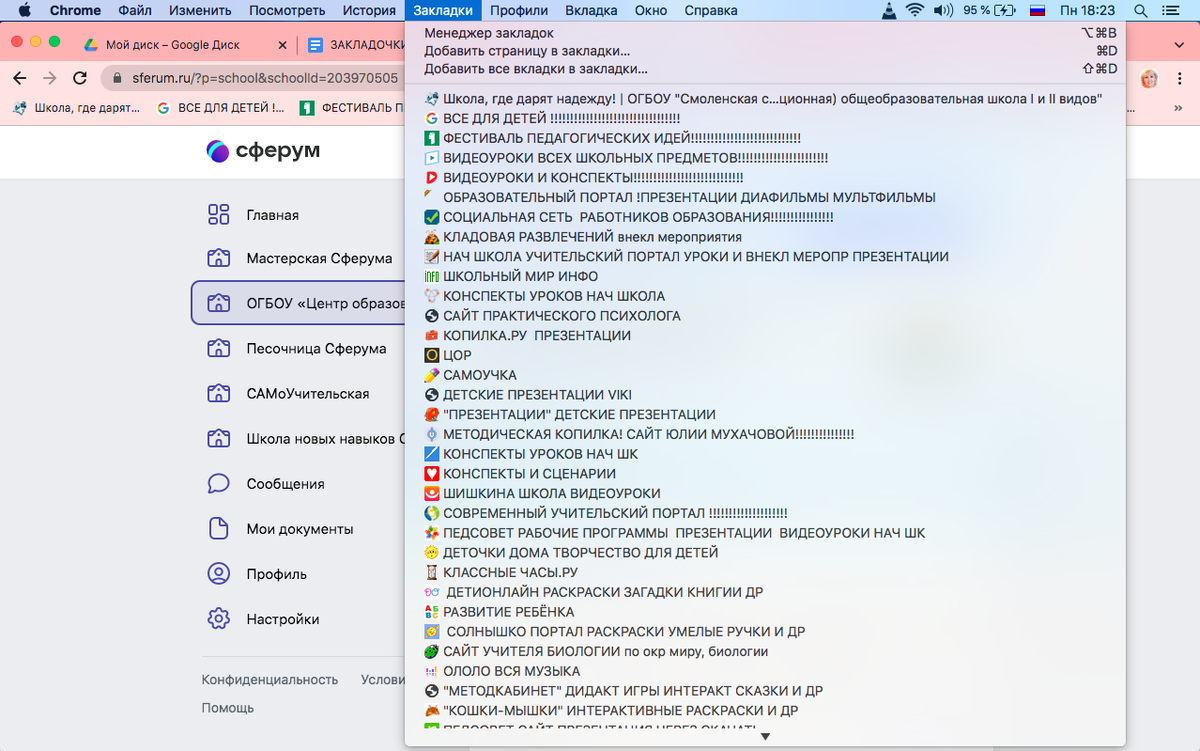The height and width of the screenshot is (751, 1200).
Task: Open bookmark ШИШКИНА ШКОЛА ВИДЕОУРОКИ
Action: (765, 493)
